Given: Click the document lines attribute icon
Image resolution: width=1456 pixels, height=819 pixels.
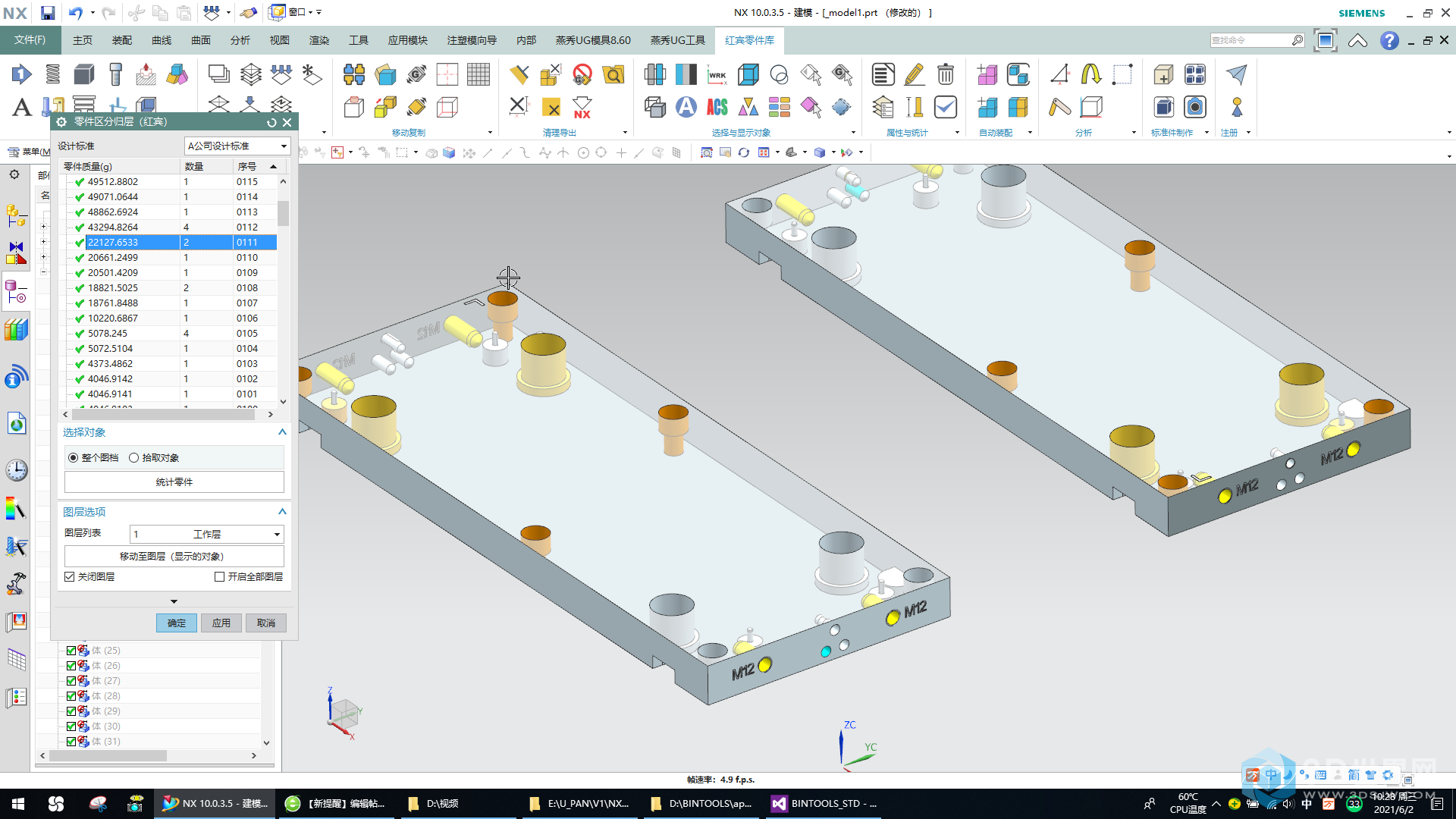Looking at the screenshot, I should click(x=883, y=74).
